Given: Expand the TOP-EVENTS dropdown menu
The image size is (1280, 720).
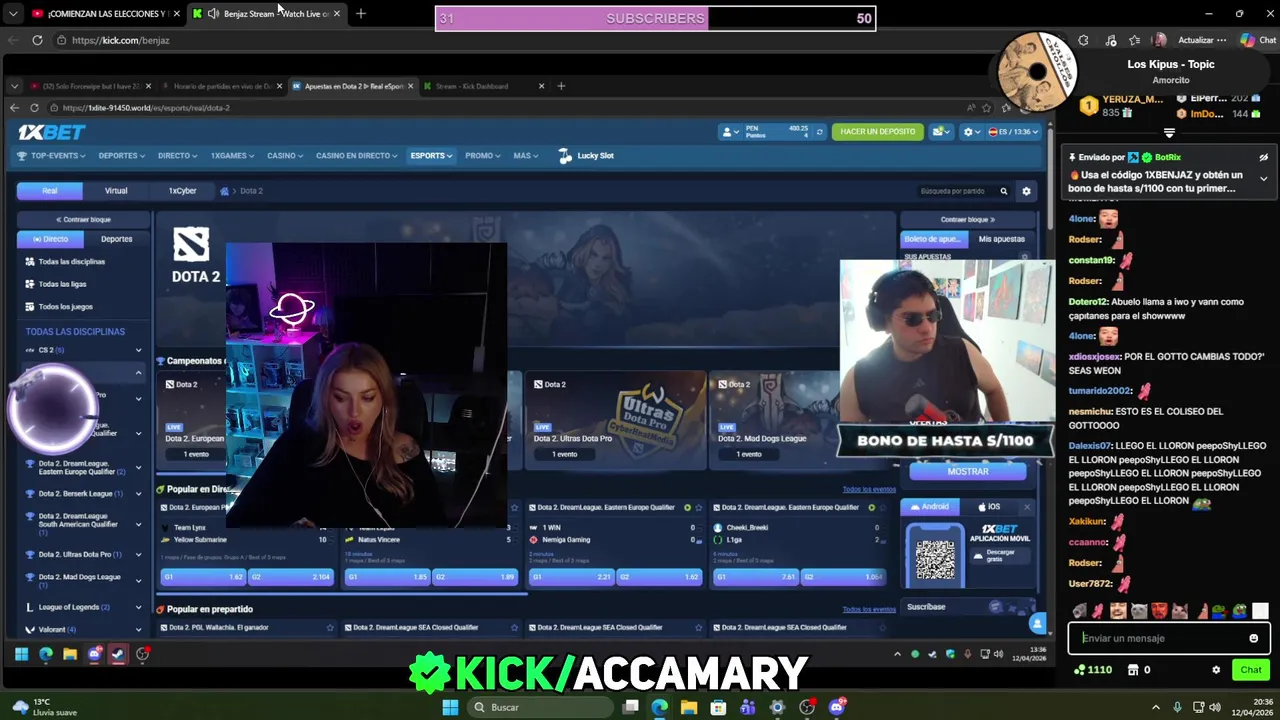Looking at the screenshot, I should 51,156.
